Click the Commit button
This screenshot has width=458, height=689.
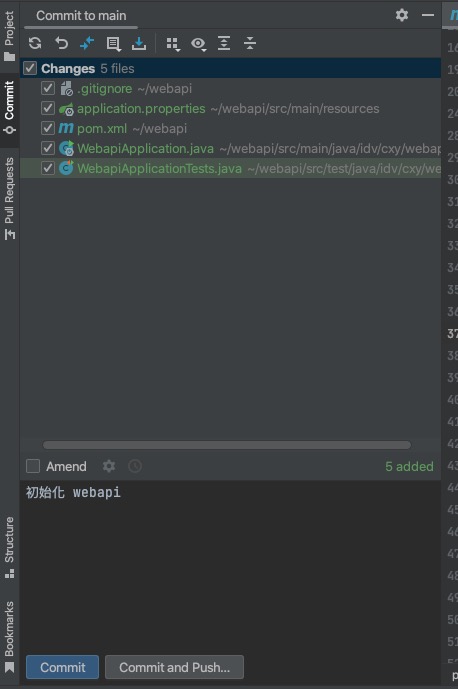pos(62,667)
